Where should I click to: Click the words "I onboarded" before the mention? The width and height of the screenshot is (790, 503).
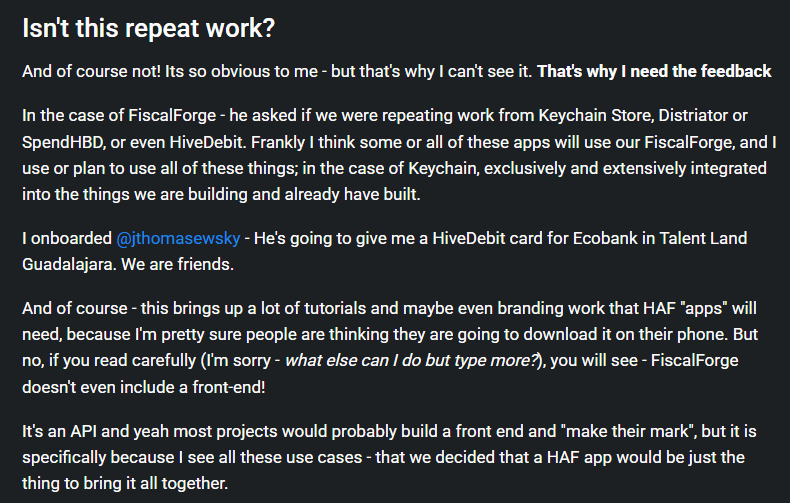(67, 238)
